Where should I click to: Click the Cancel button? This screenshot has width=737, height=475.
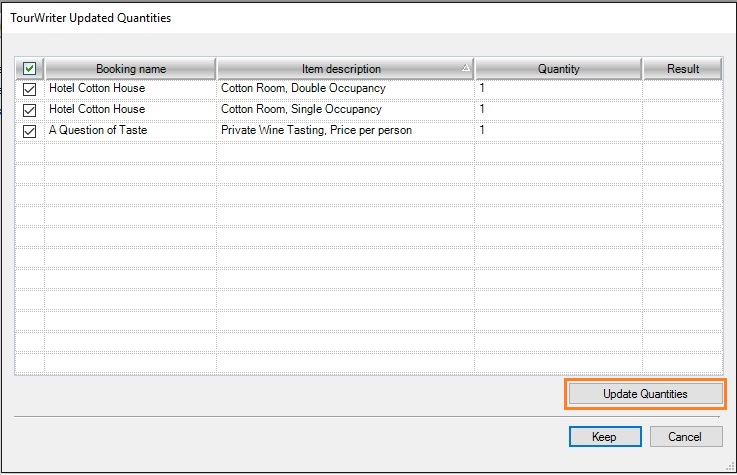(x=686, y=437)
